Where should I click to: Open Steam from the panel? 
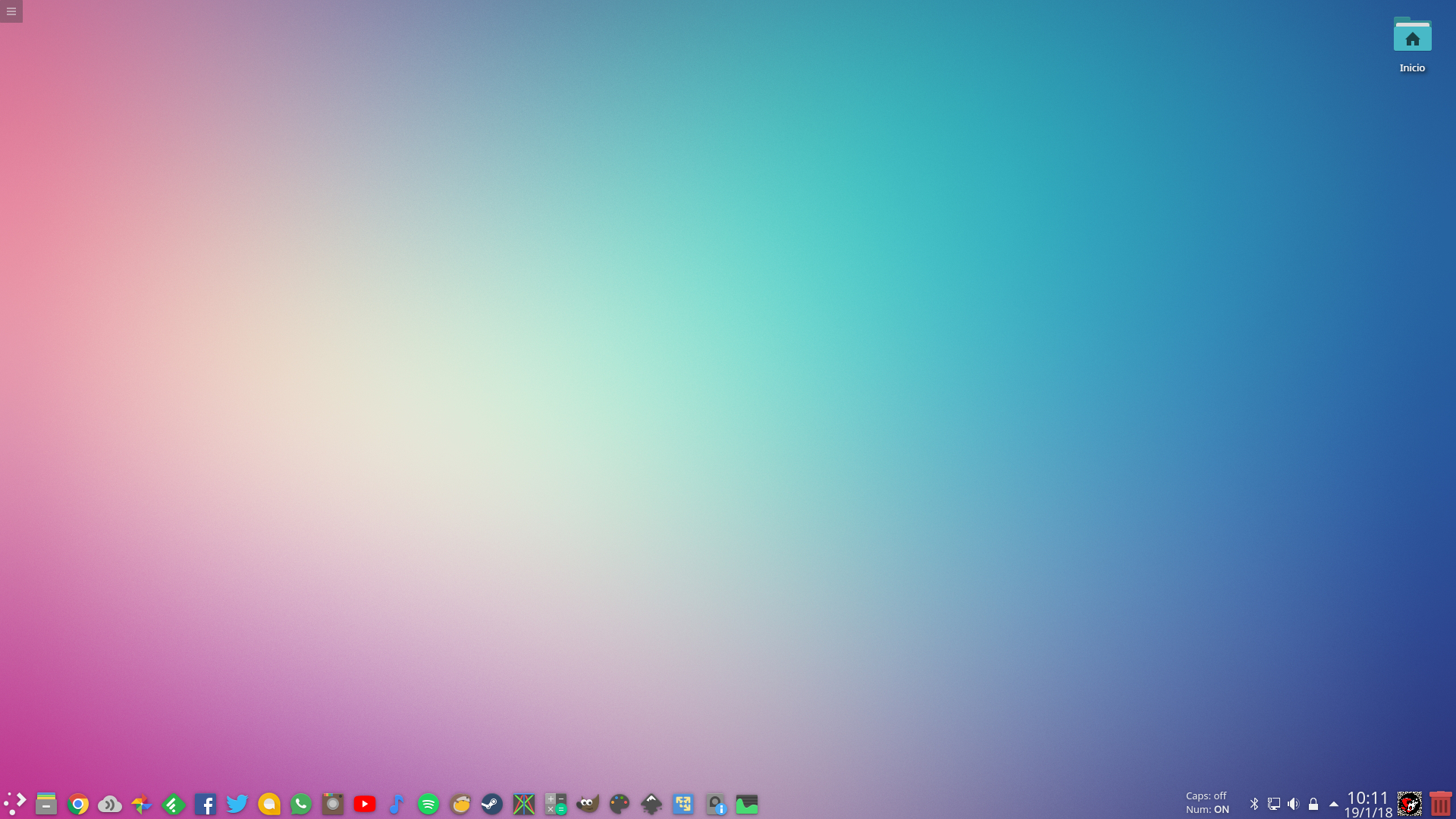(x=492, y=804)
